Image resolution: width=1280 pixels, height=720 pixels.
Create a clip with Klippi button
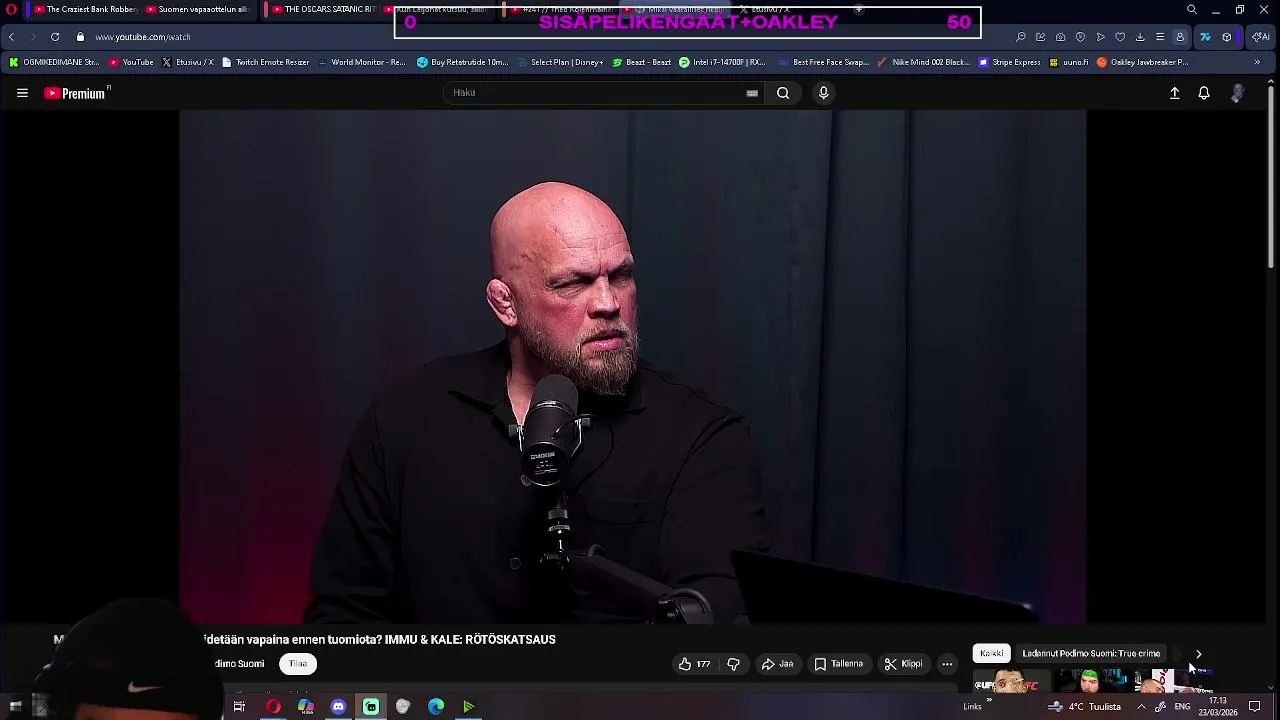point(904,664)
